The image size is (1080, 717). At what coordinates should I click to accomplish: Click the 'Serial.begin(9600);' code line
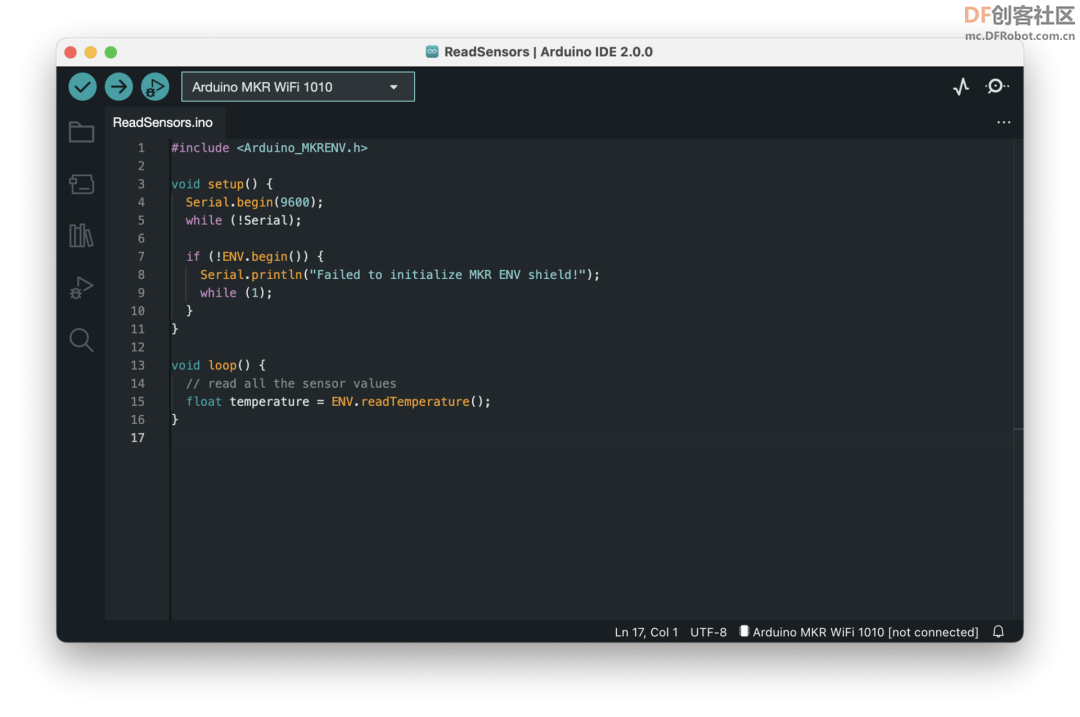pyautogui.click(x=254, y=202)
